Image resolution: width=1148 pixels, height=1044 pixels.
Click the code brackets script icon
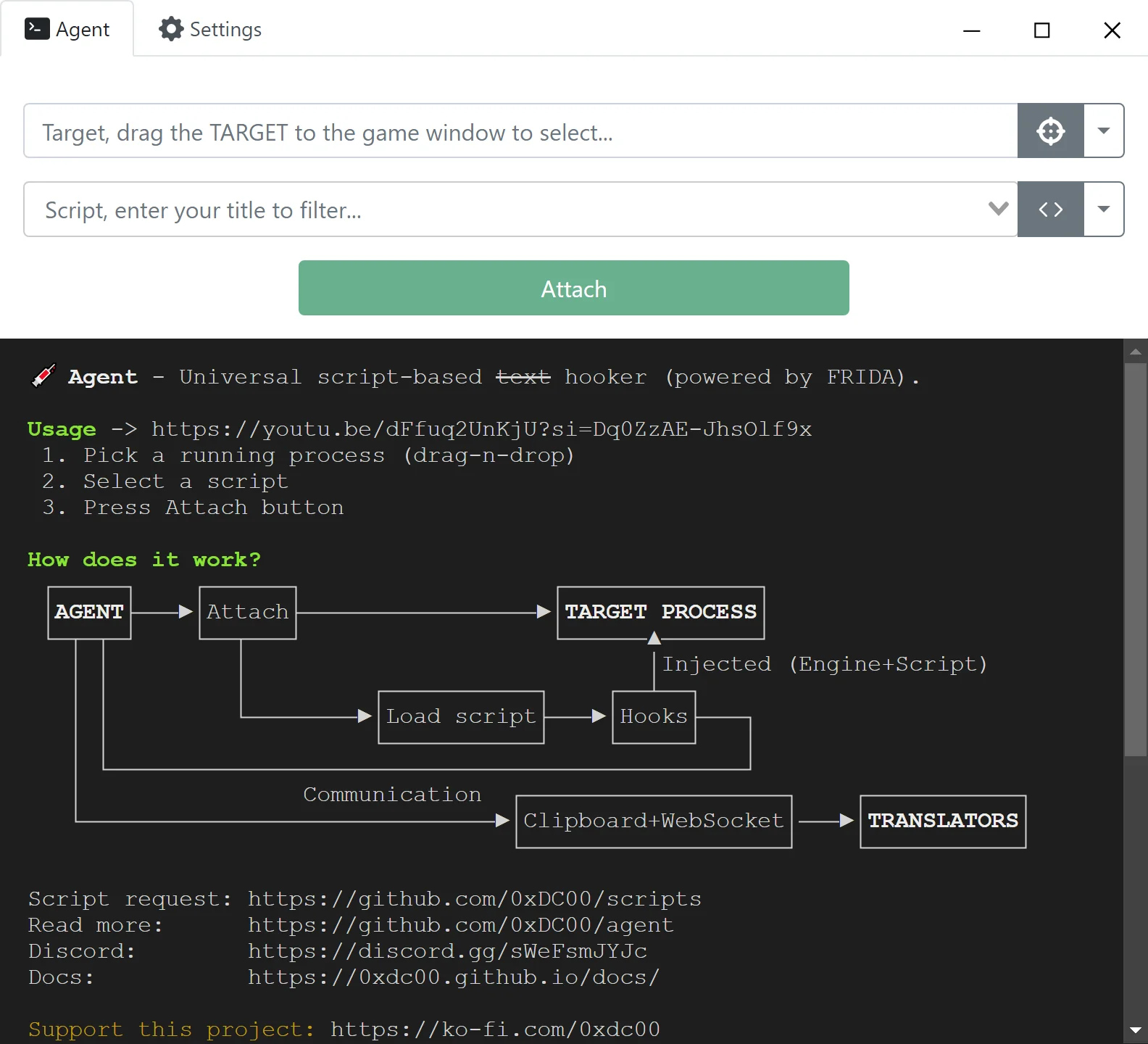point(1050,210)
